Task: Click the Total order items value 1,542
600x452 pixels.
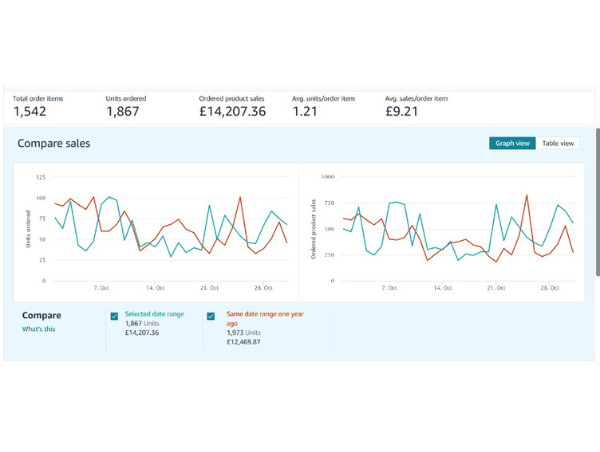Action: (30, 112)
